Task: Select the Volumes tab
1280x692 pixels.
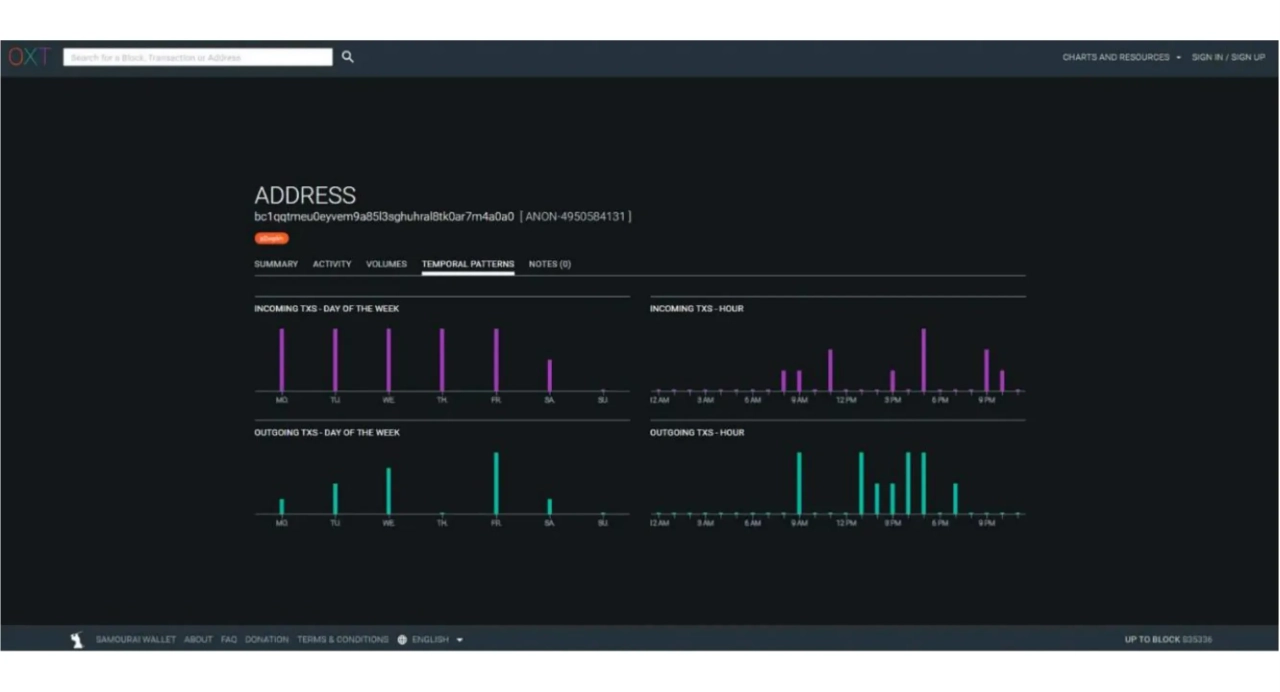Action: (x=386, y=264)
